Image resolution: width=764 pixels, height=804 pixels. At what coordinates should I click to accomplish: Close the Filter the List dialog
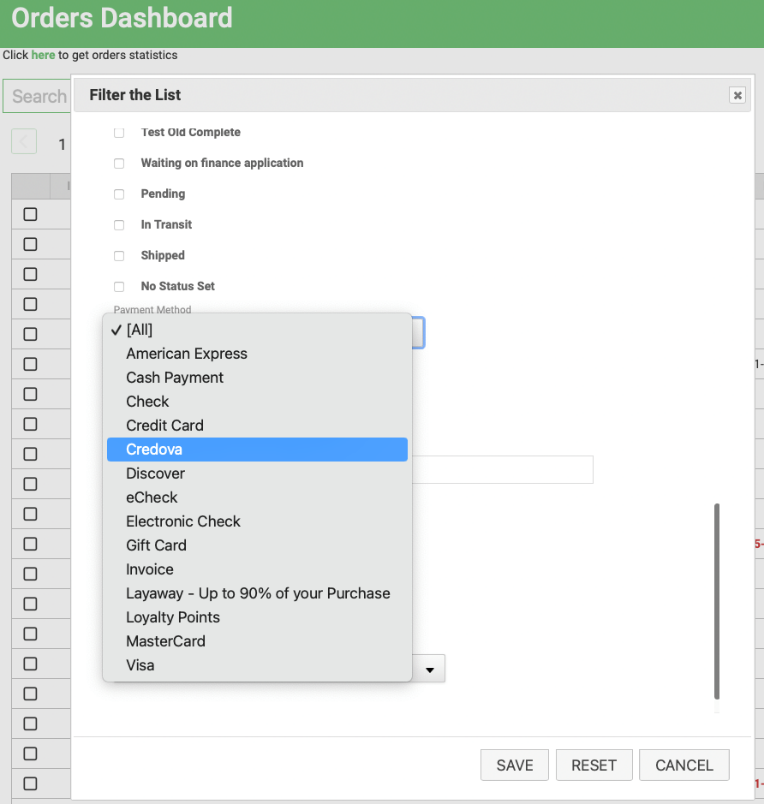pyautogui.click(x=737, y=95)
